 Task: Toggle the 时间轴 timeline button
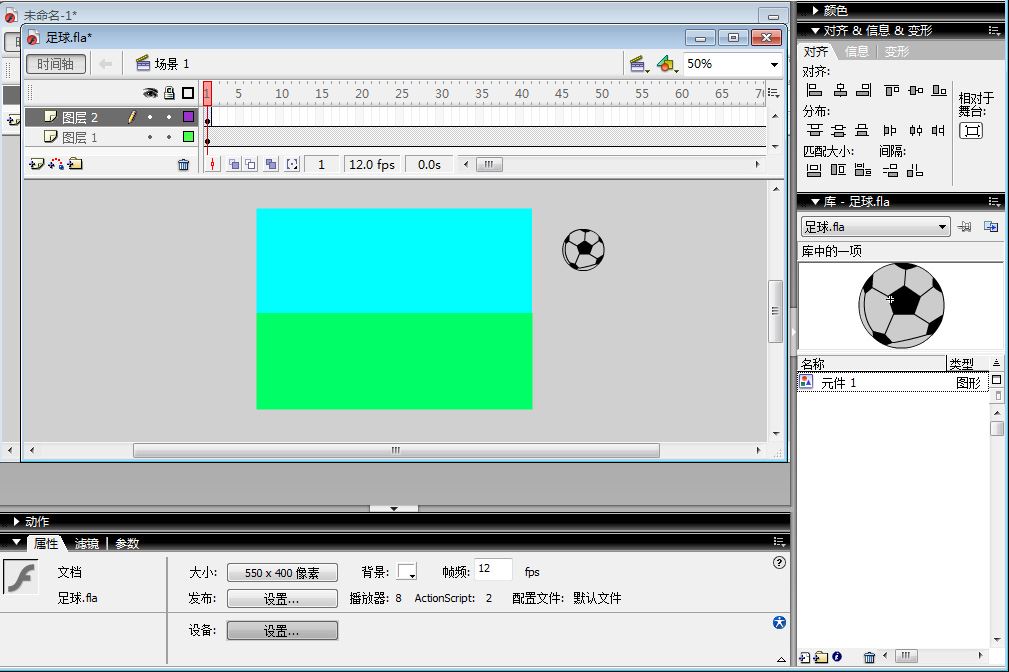tap(55, 64)
